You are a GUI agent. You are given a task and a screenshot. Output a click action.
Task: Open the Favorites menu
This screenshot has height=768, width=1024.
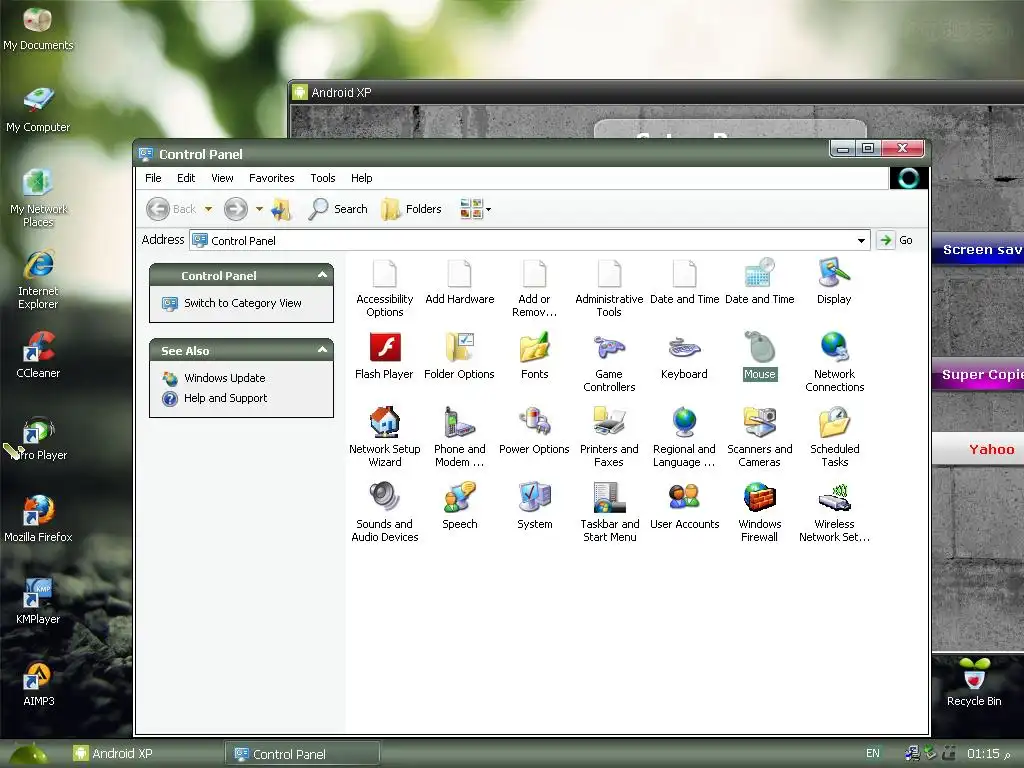click(x=272, y=178)
